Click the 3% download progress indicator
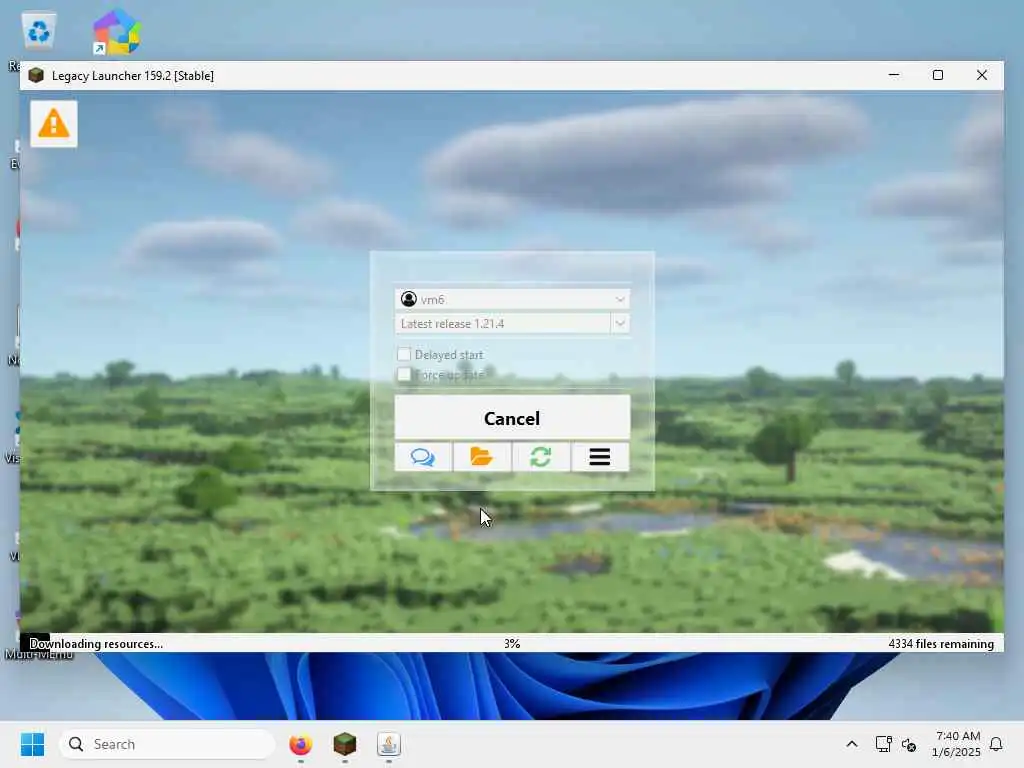1024x768 pixels. tap(512, 643)
